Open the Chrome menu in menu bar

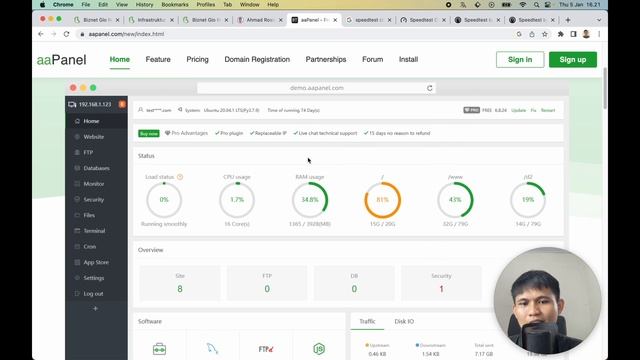63,4
